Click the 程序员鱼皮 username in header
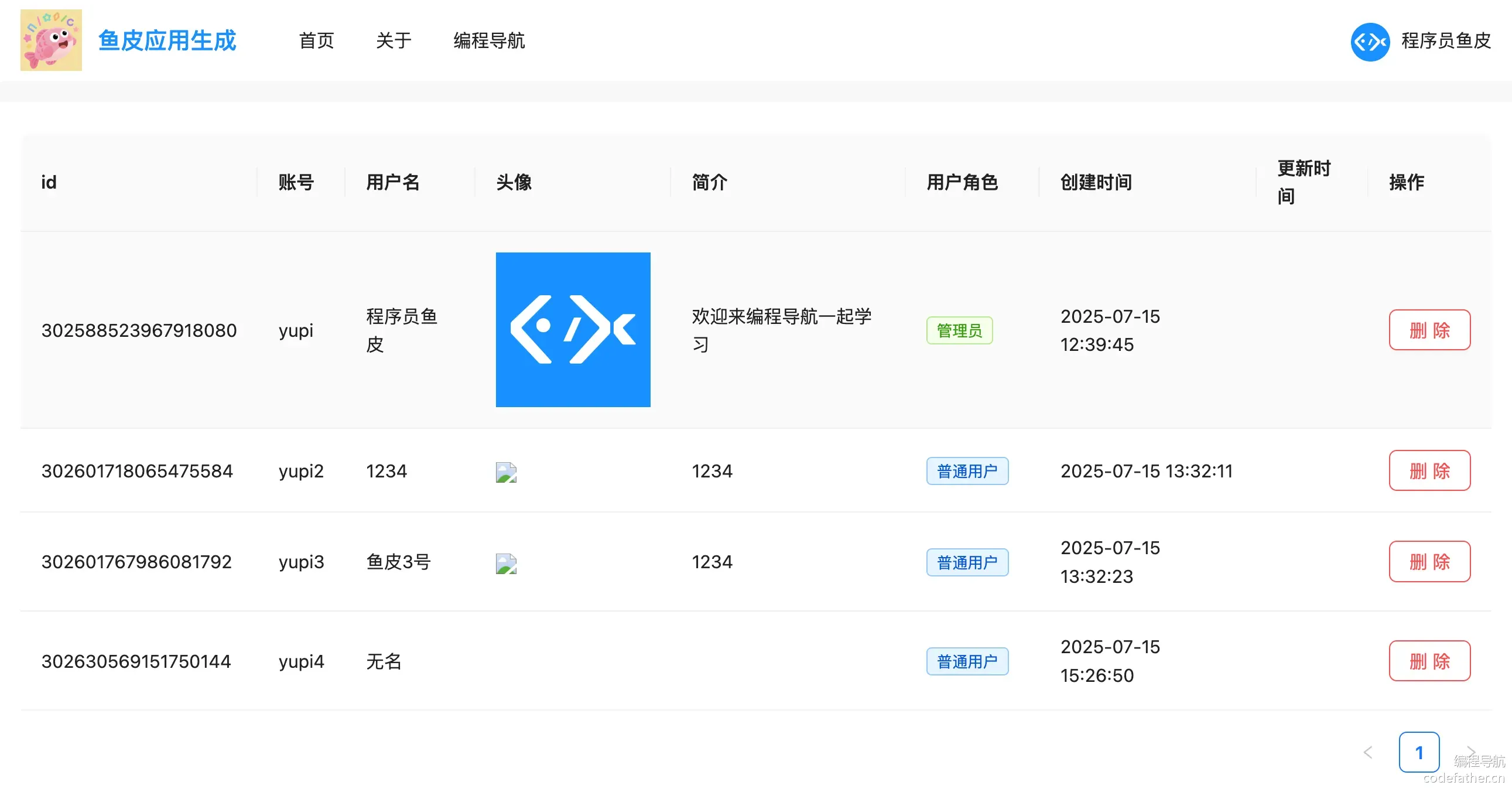The image size is (1512, 792). pos(1446,40)
